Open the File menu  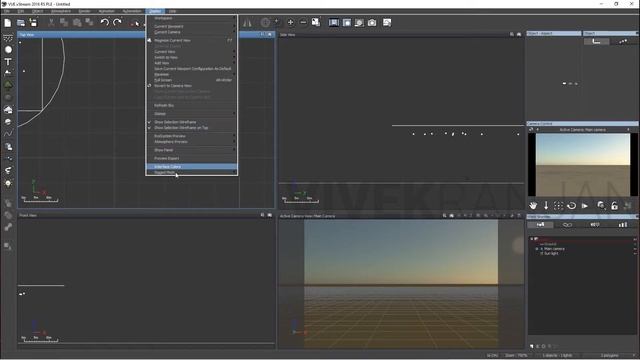tap(7, 11)
